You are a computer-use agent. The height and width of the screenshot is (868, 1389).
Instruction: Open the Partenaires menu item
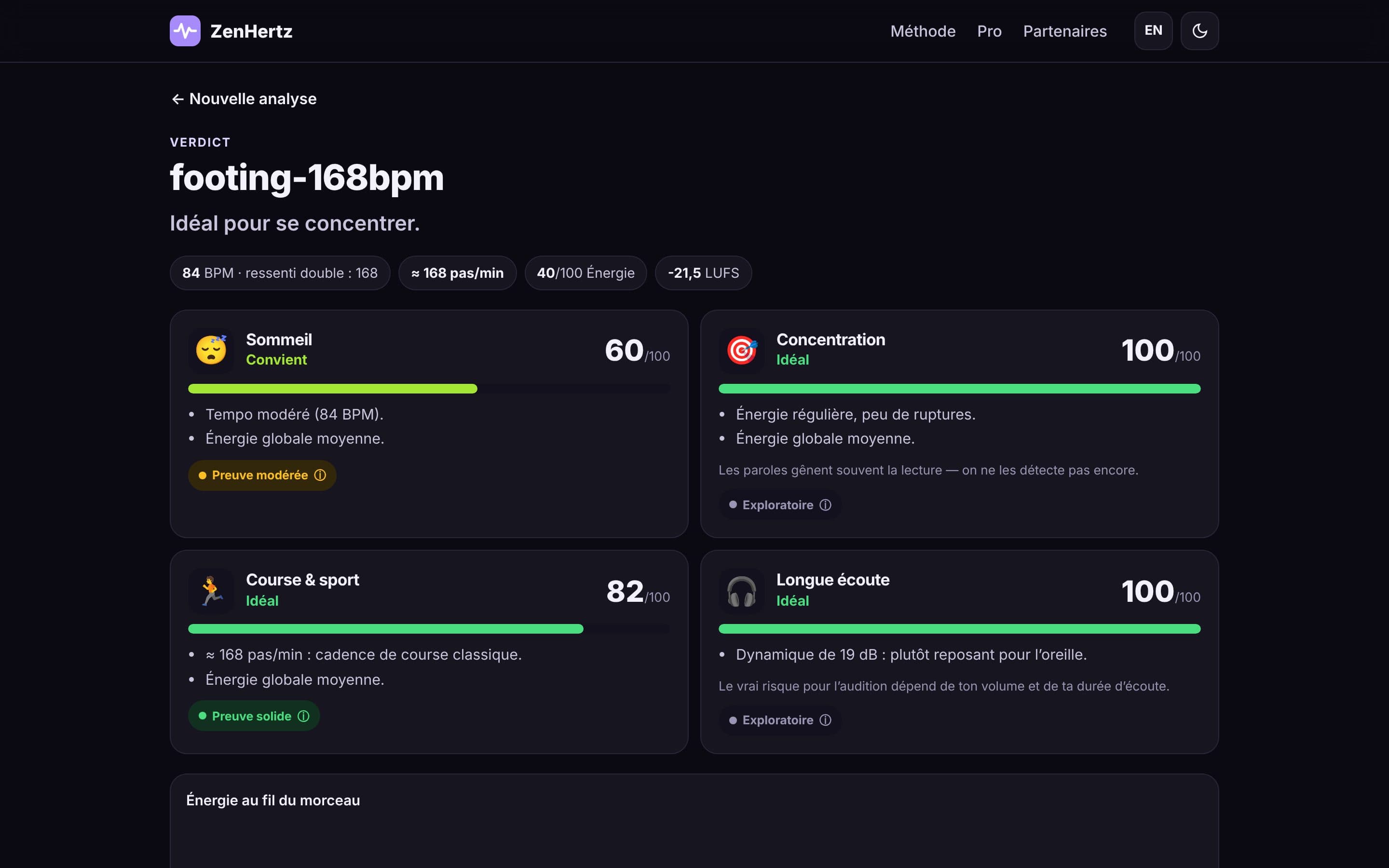[1065, 31]
